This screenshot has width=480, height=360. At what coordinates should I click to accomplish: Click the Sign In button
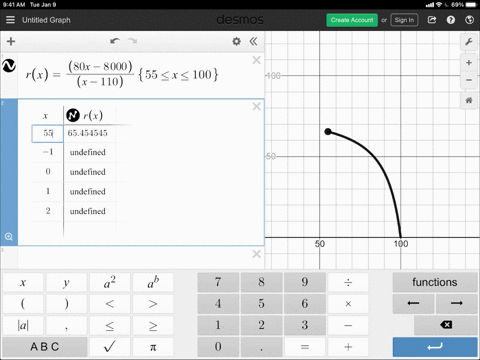(x=404, y=20)
